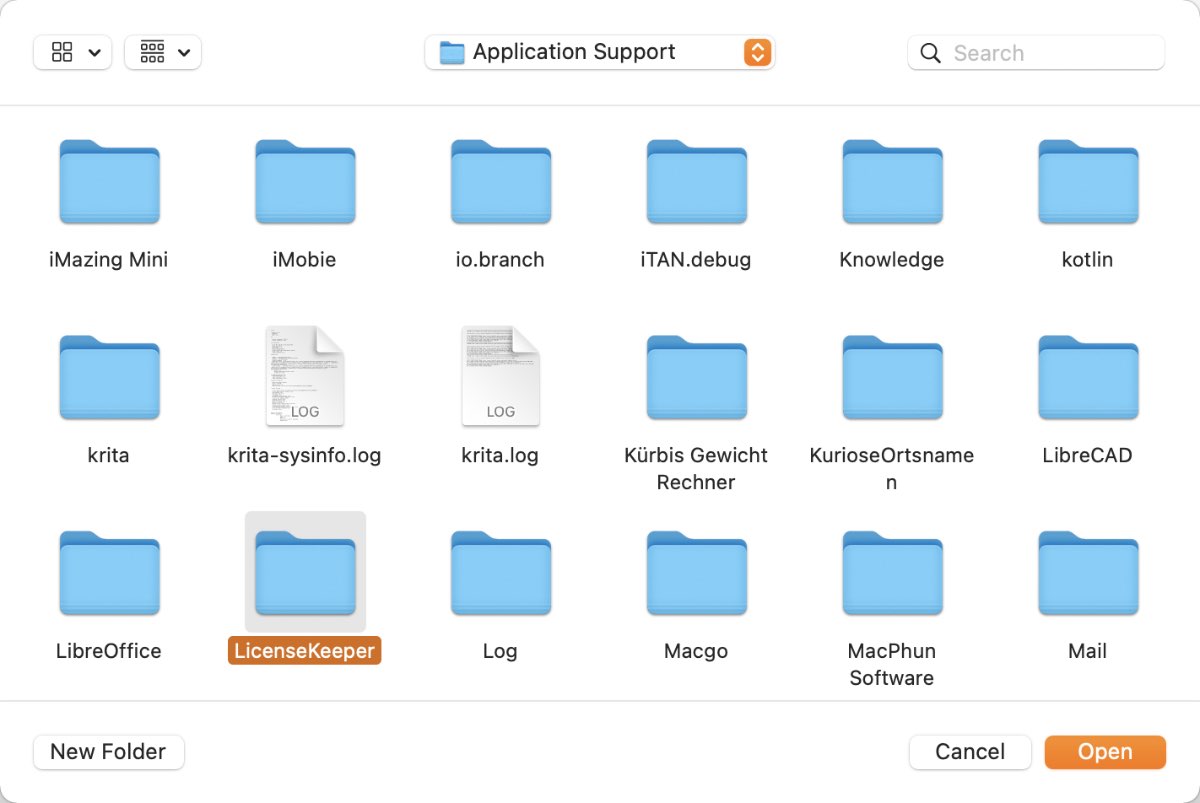
Task: Click the 'kotlin' name label
Action: tap(1088, 260)
